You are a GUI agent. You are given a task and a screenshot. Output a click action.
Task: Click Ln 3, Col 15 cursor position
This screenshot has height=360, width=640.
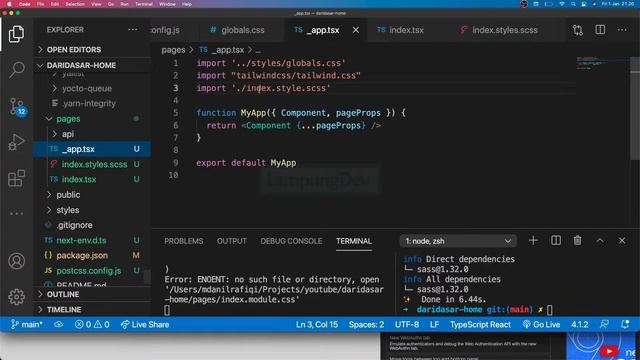[317, 324]
